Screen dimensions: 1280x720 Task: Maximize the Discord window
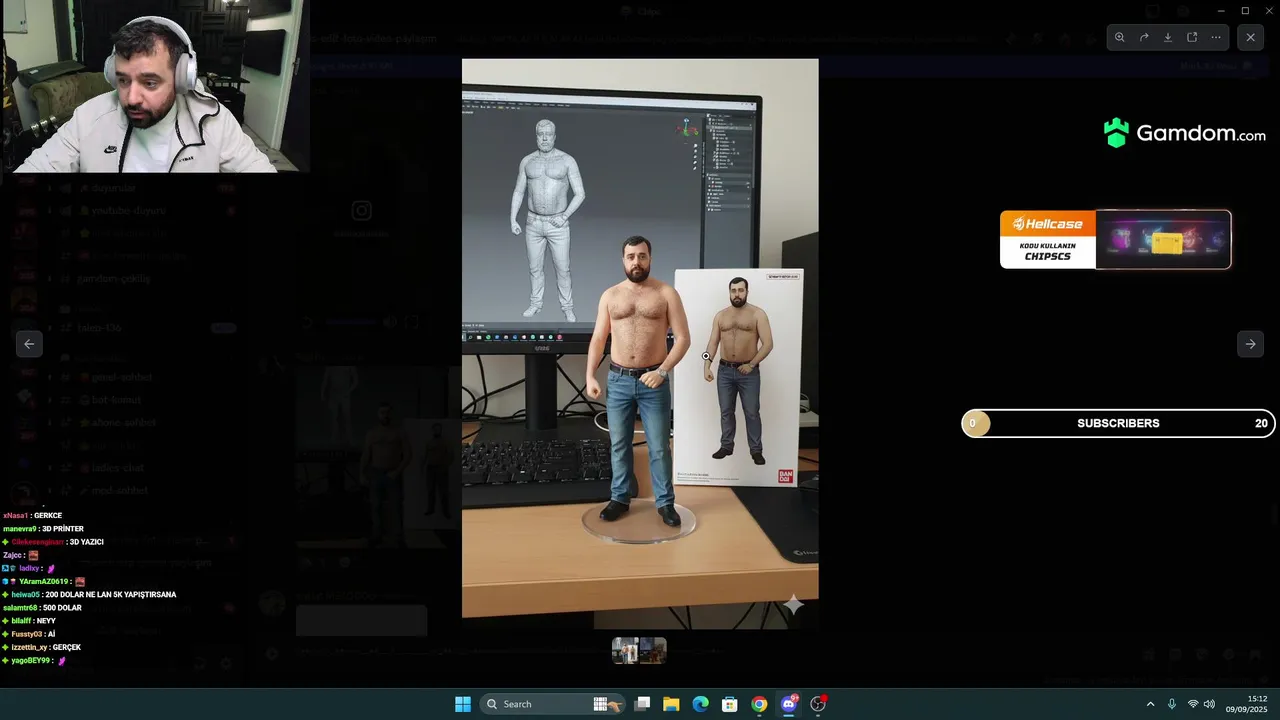(1245, 11)
